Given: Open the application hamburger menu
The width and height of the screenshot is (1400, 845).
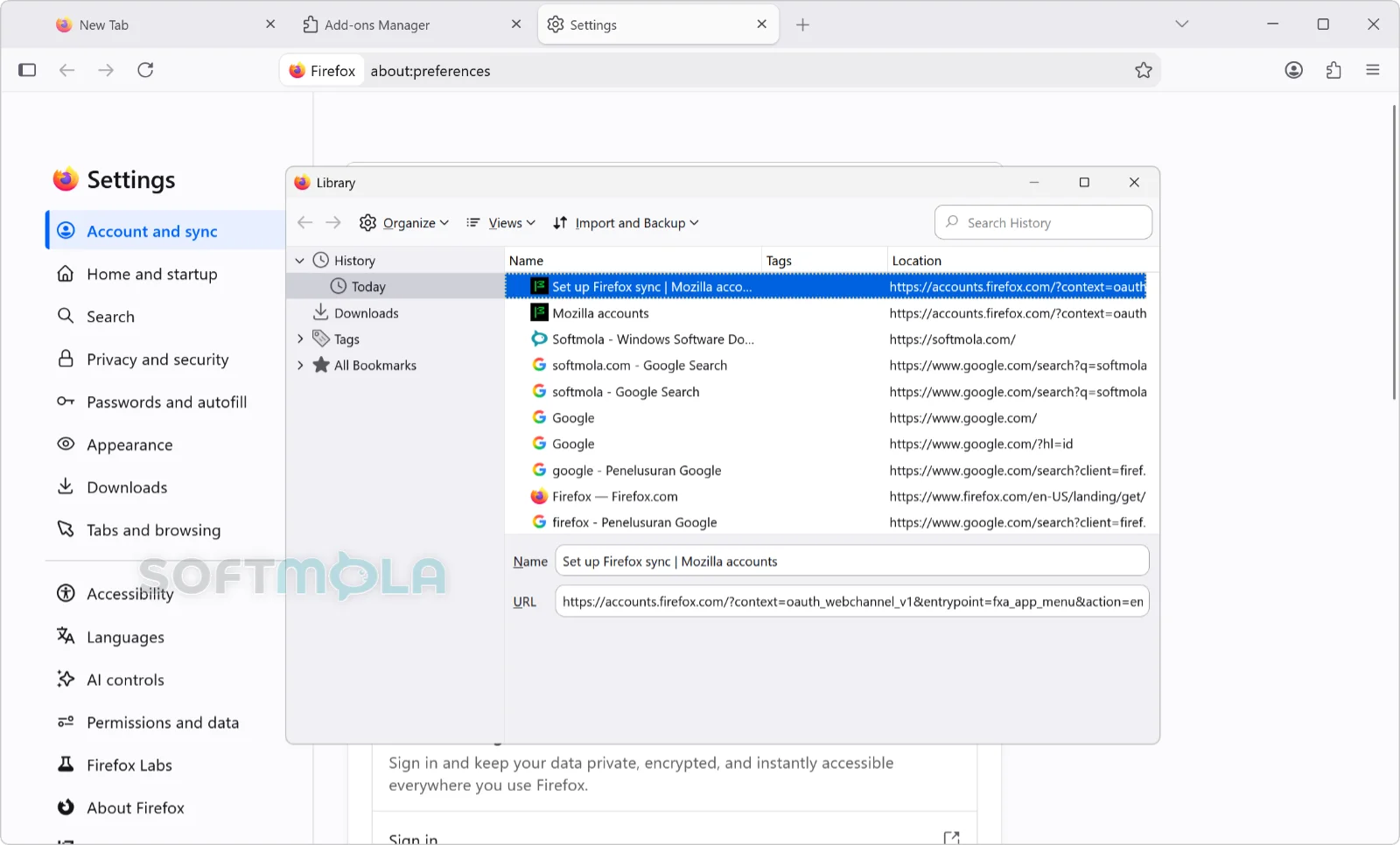Looking at the screenshot, I should 1372,70.
